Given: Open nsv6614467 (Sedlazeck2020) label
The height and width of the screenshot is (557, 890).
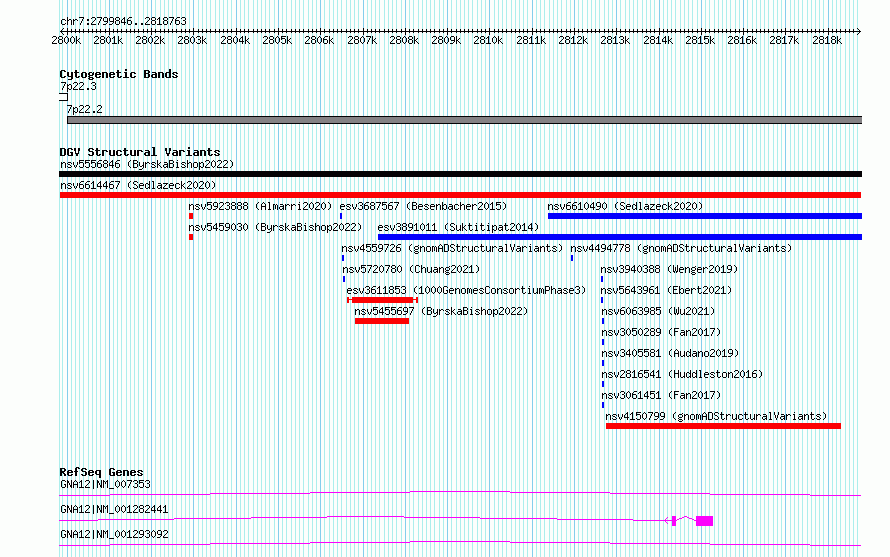Looking at the screenshot, I should click(x=138, y=185).
